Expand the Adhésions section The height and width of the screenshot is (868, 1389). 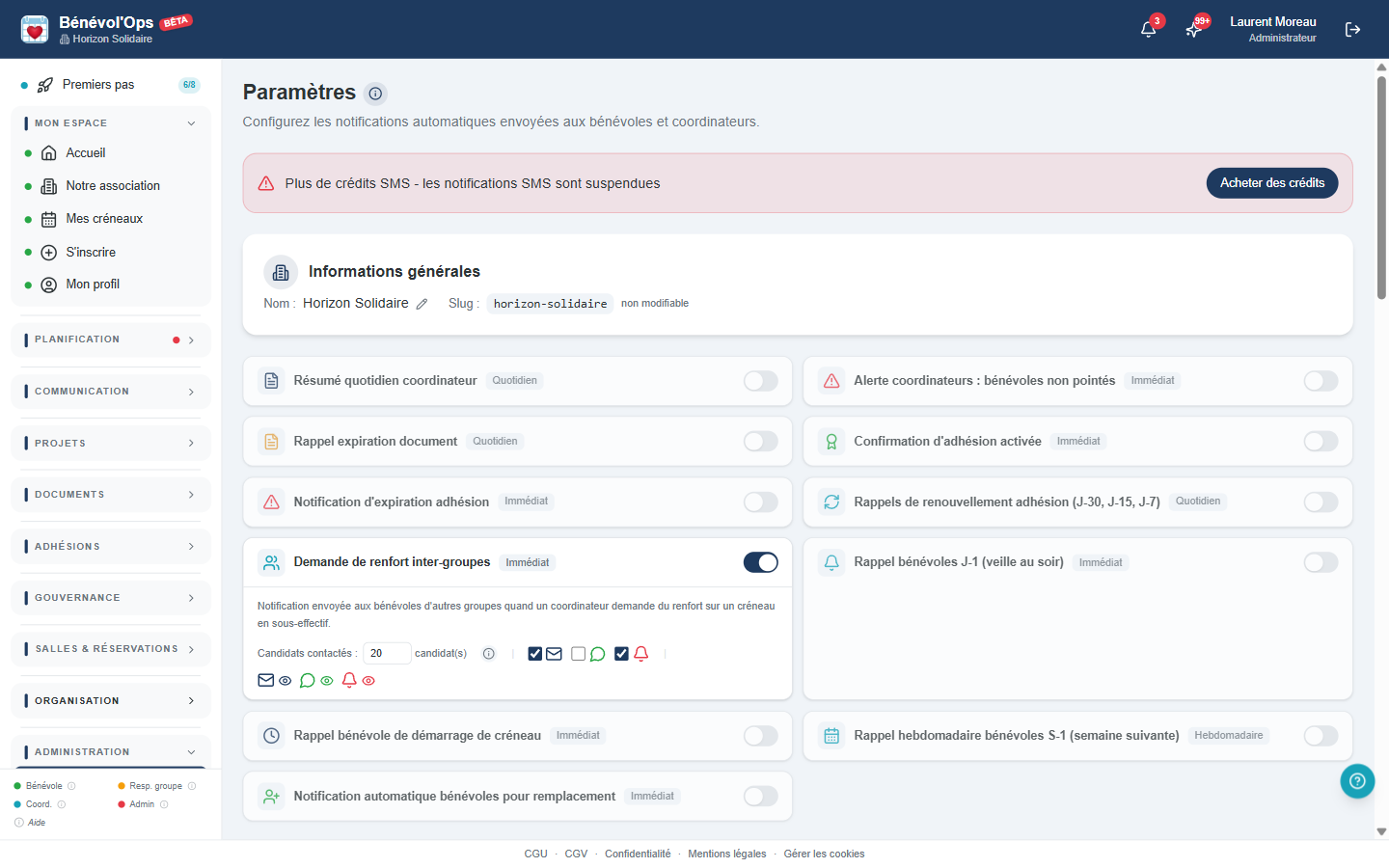tap(111, 547)
